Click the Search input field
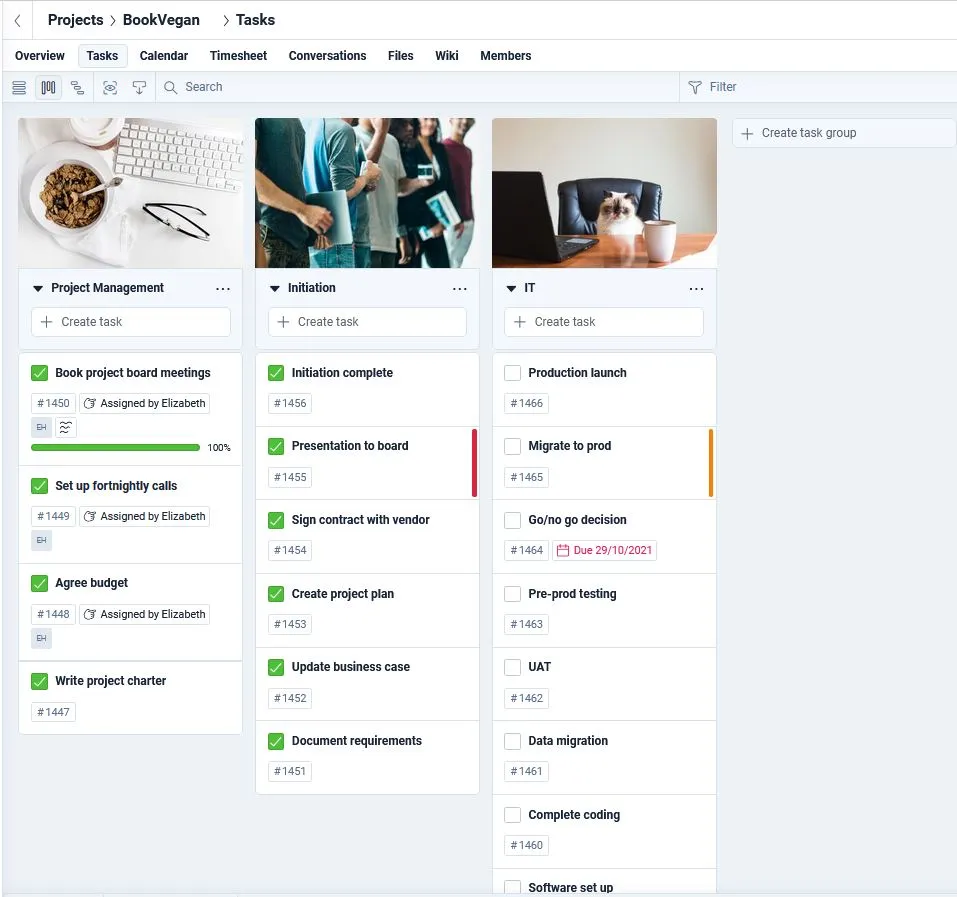 click(417, 87)
